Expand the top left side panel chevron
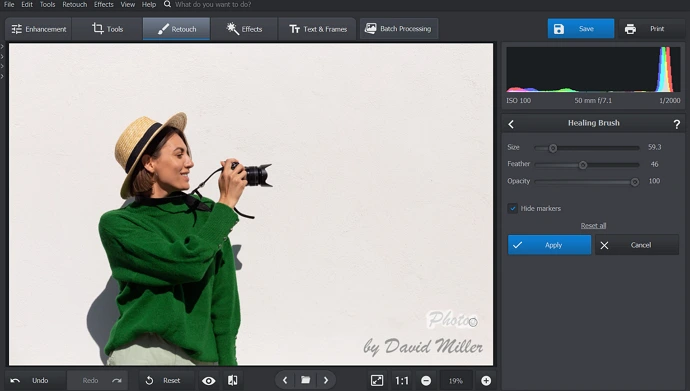690x391 pixels. pos(2,46)
